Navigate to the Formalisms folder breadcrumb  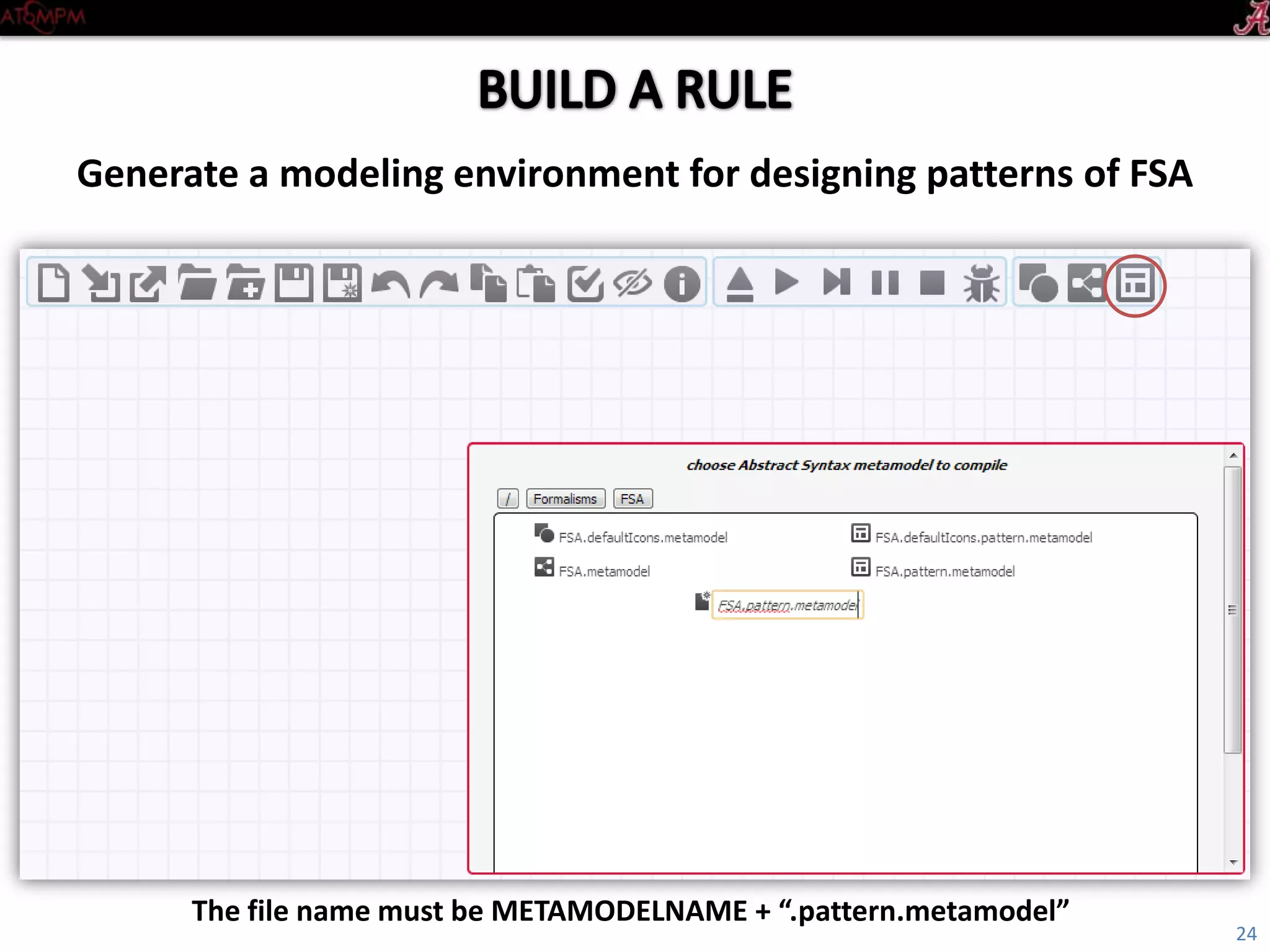(566, 499)
